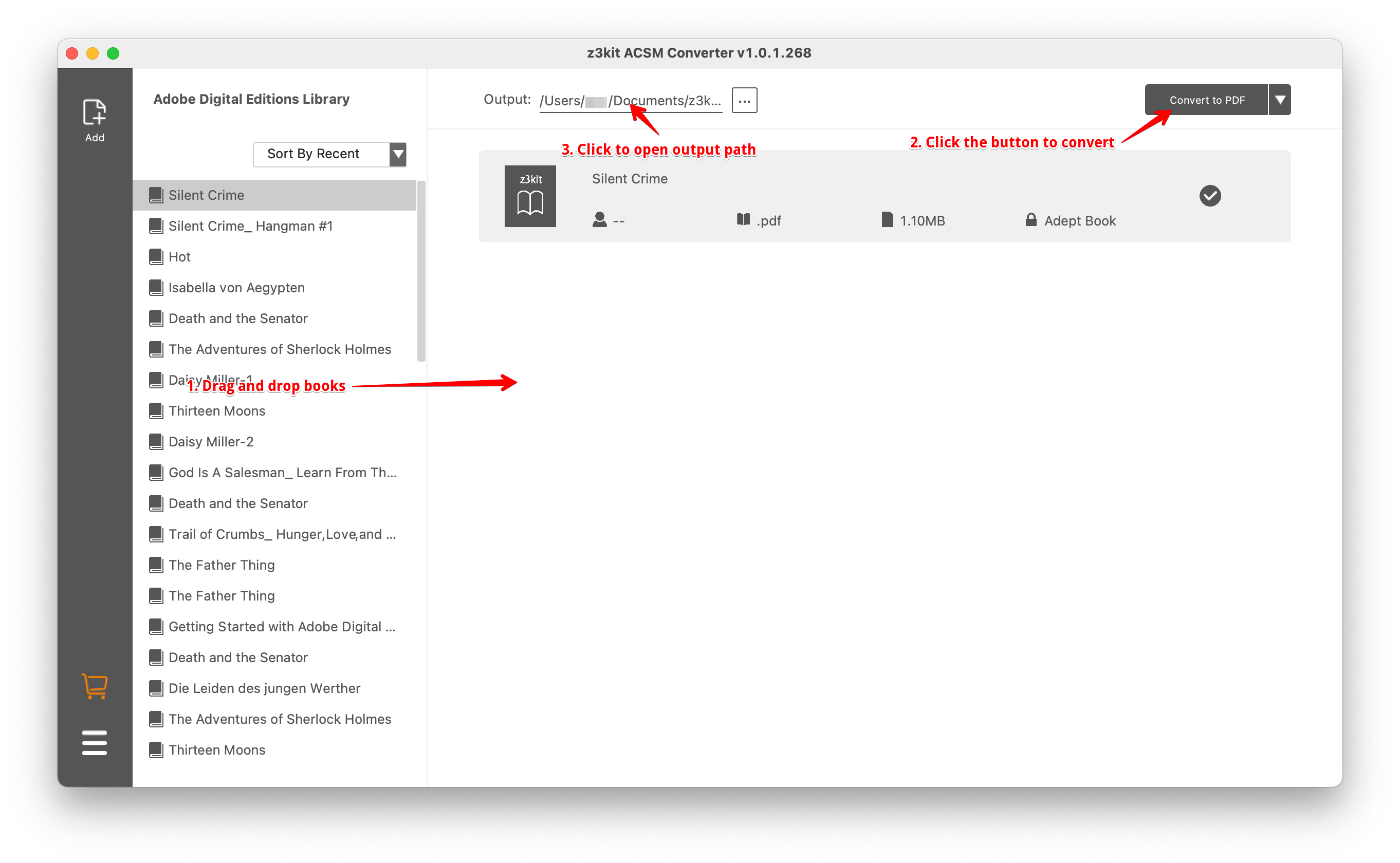Click the library list scrollbar
The height and width of the screenshot is (863, 1400).
click(422, 268)
